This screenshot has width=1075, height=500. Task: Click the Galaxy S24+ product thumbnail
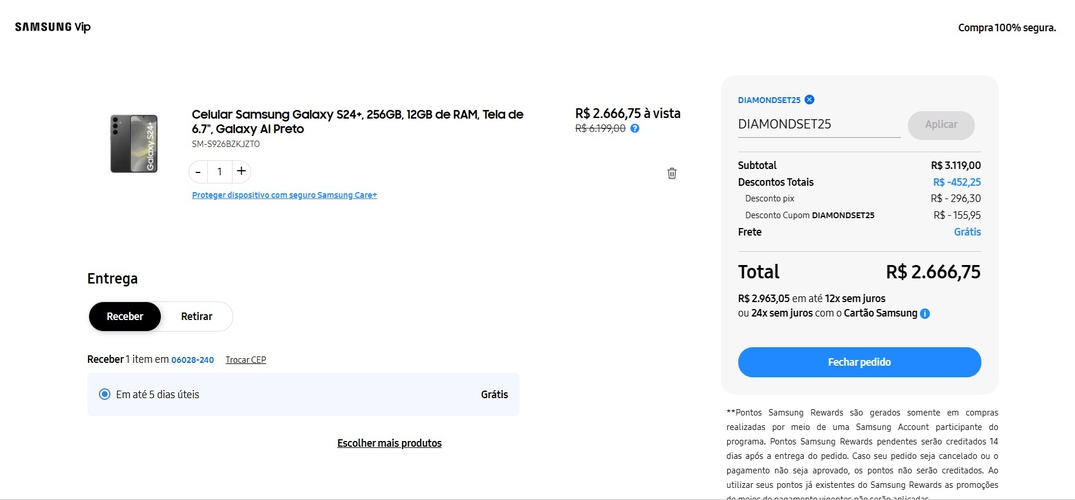pyautogui.click(x=134, y=143)
